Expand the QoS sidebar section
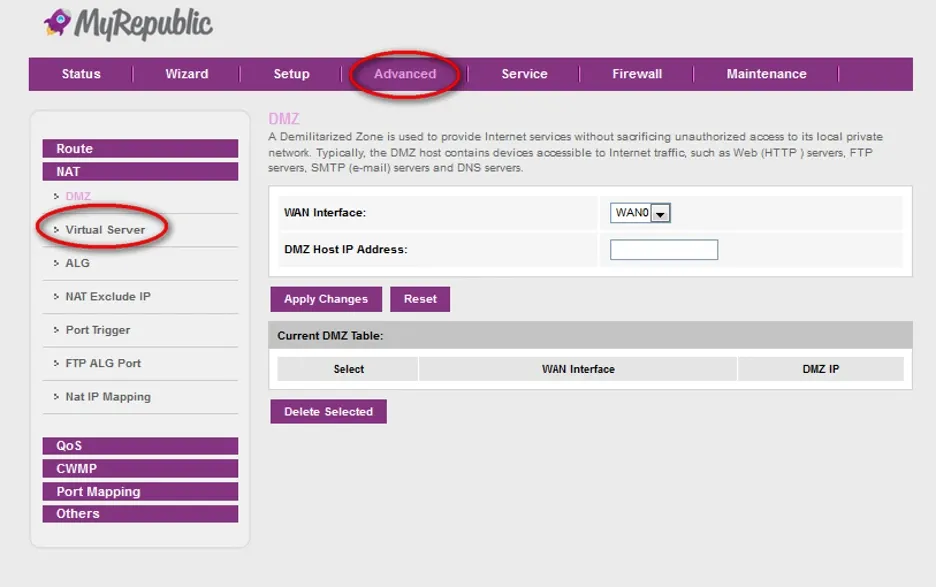 tap(140, 446)
